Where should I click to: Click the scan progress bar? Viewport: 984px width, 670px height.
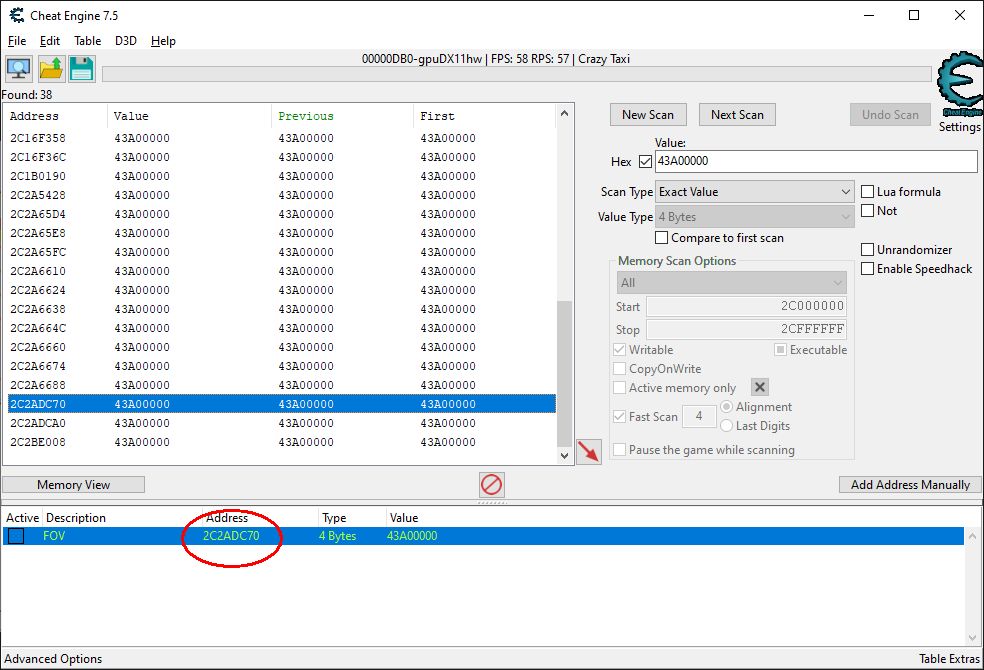(516, 74)
